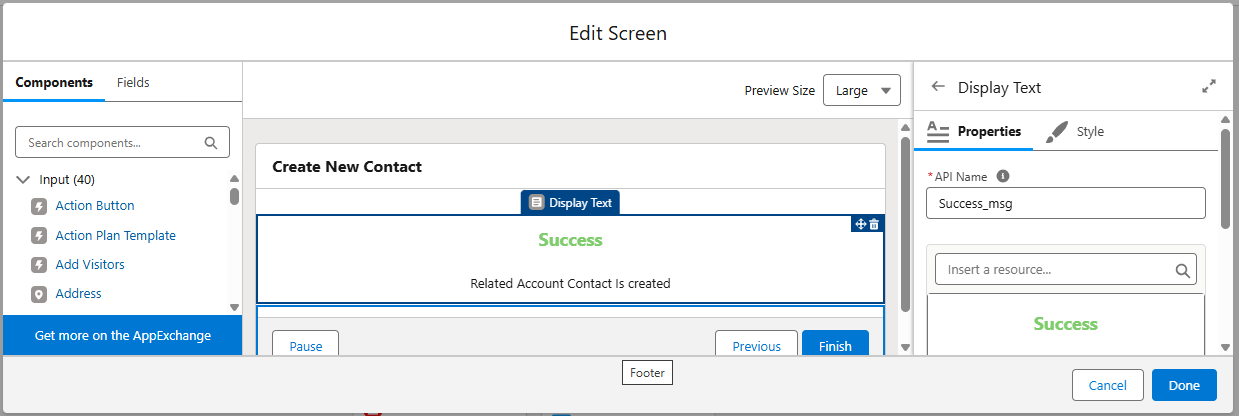1239x416 pixels.
Task: Click the API Name info icon
Action: click(1003, 176)
